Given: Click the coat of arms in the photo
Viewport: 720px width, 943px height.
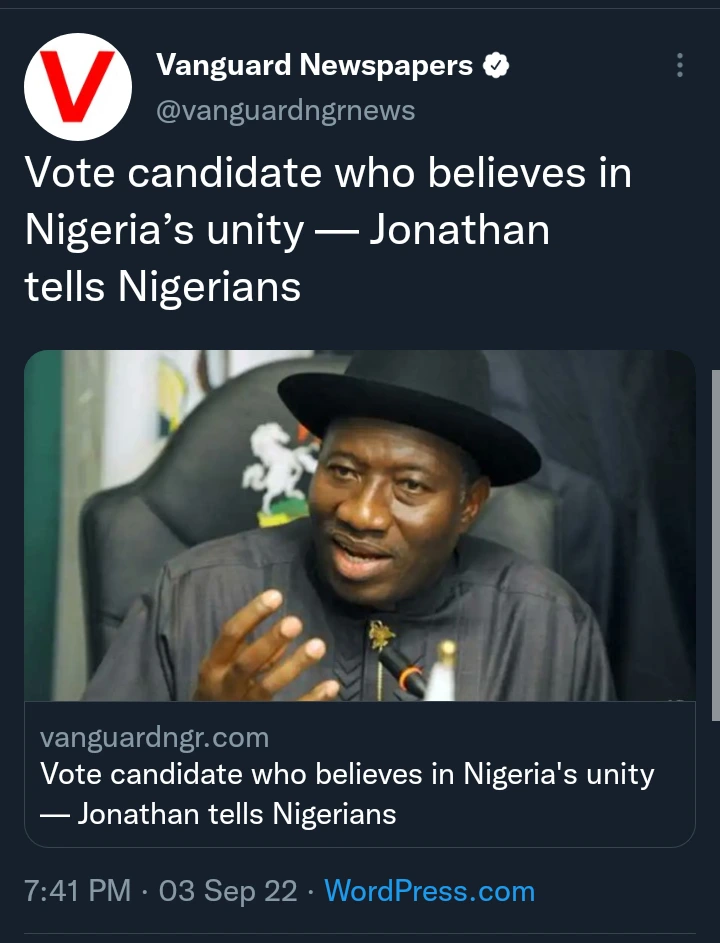Looking at the screenshot, I should tap(281, 470).
